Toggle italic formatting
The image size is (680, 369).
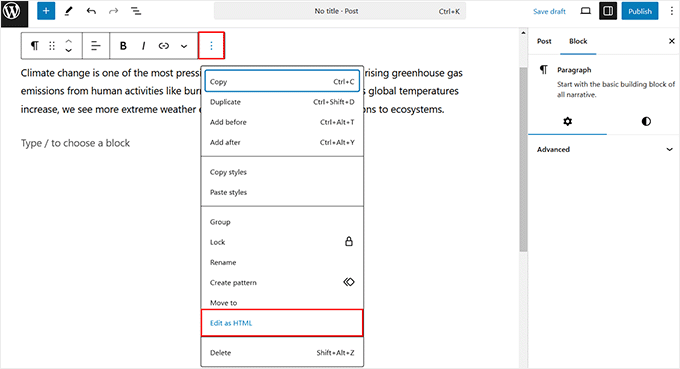(x=144, y=46)
